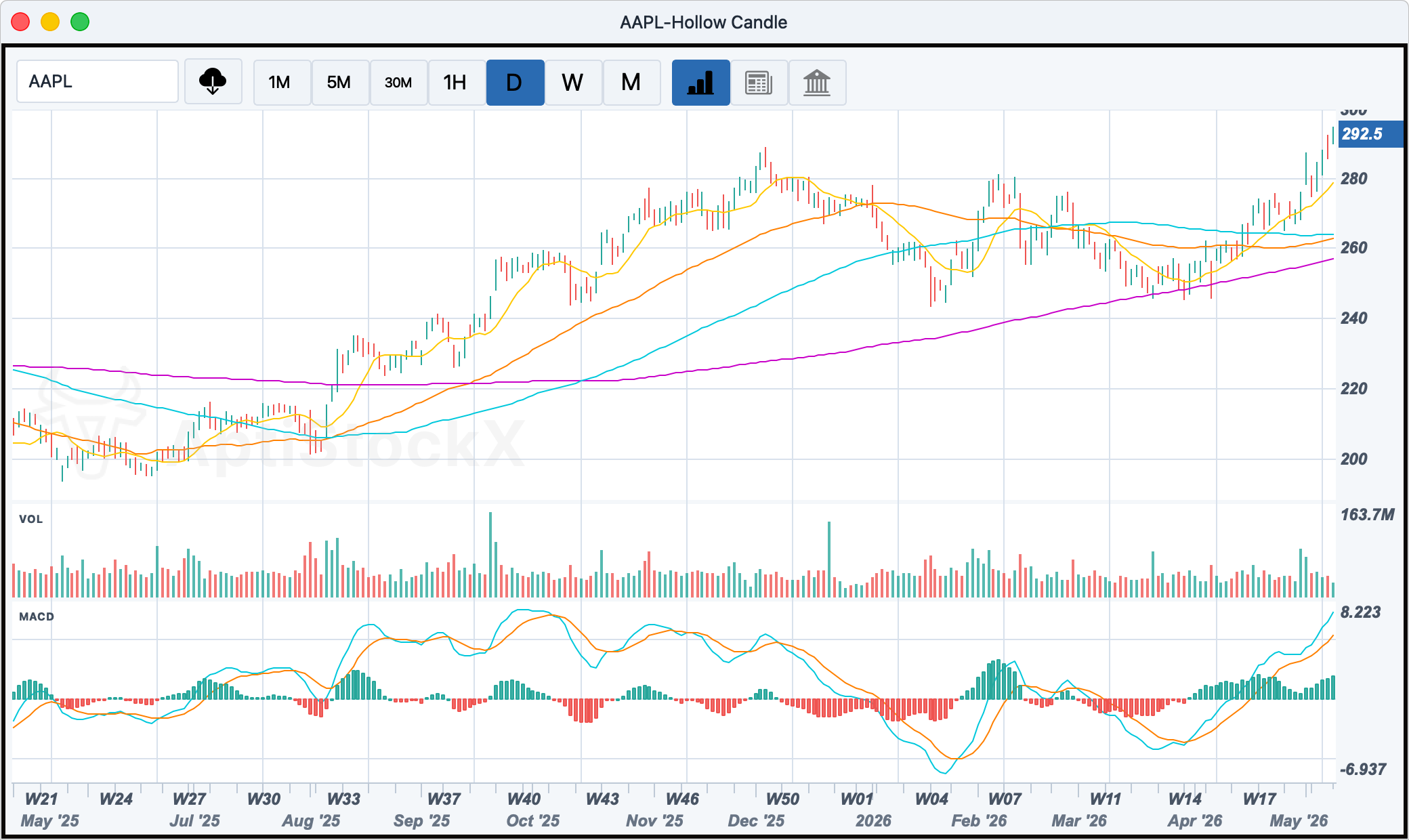
Task: Select the W weekly timeframe
Action: (x=573, y=82)
